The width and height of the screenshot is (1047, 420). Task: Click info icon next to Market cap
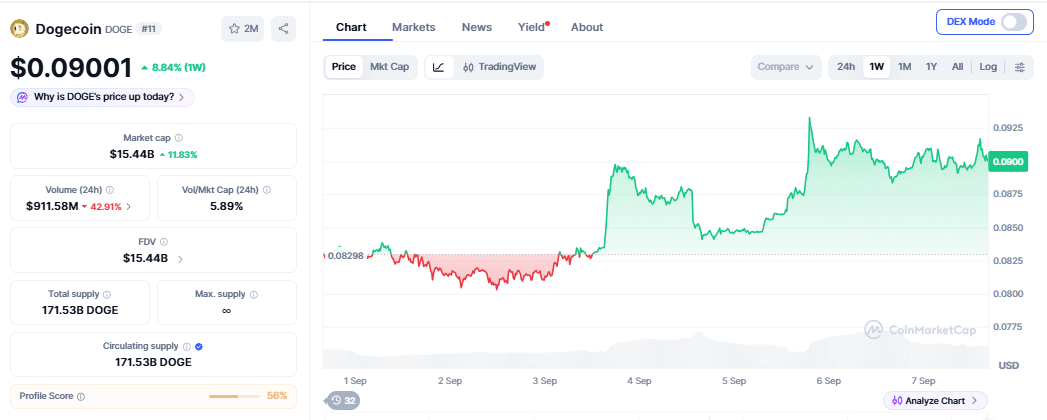[178, 138]
